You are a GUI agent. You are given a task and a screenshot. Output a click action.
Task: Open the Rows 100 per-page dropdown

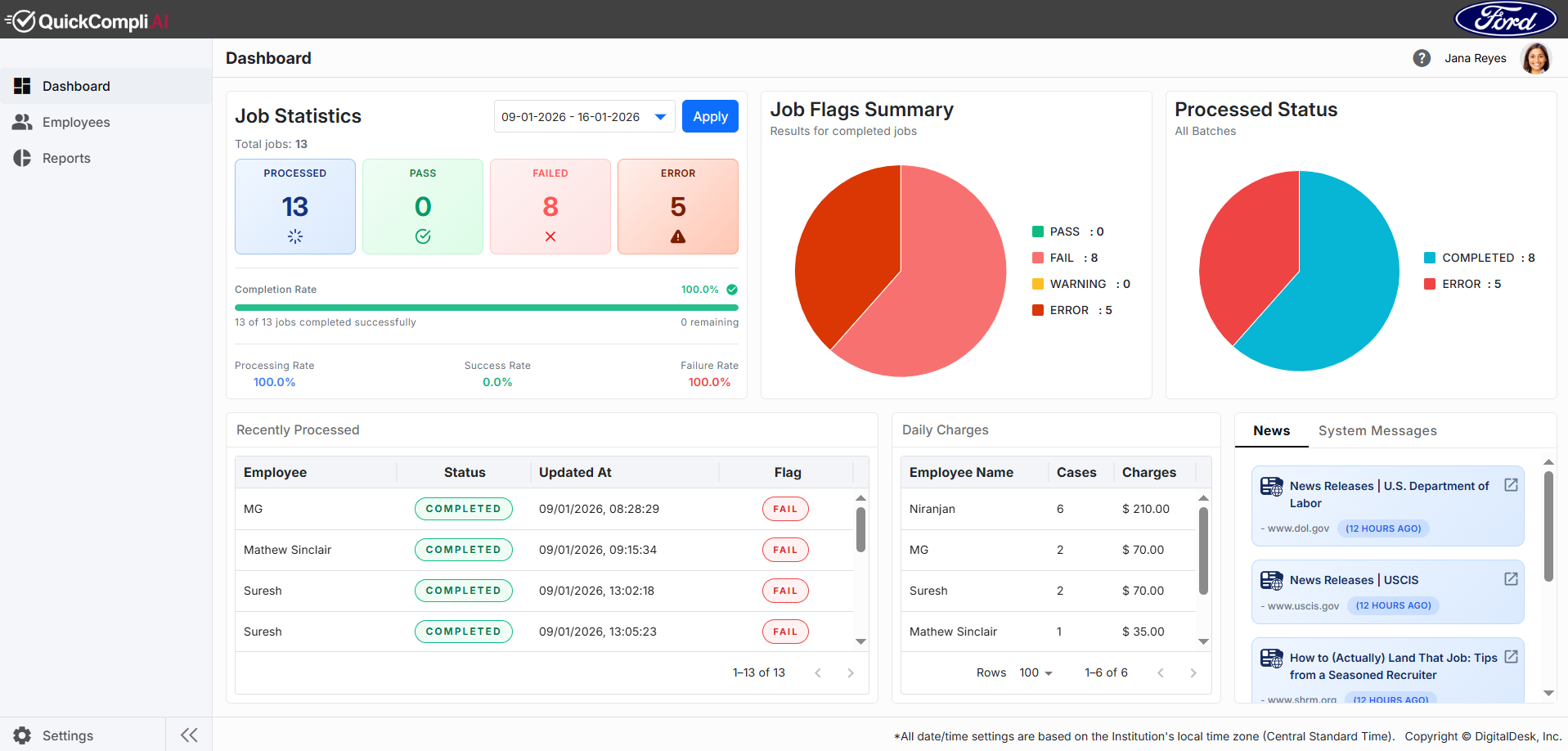(x=1036, y=672)
